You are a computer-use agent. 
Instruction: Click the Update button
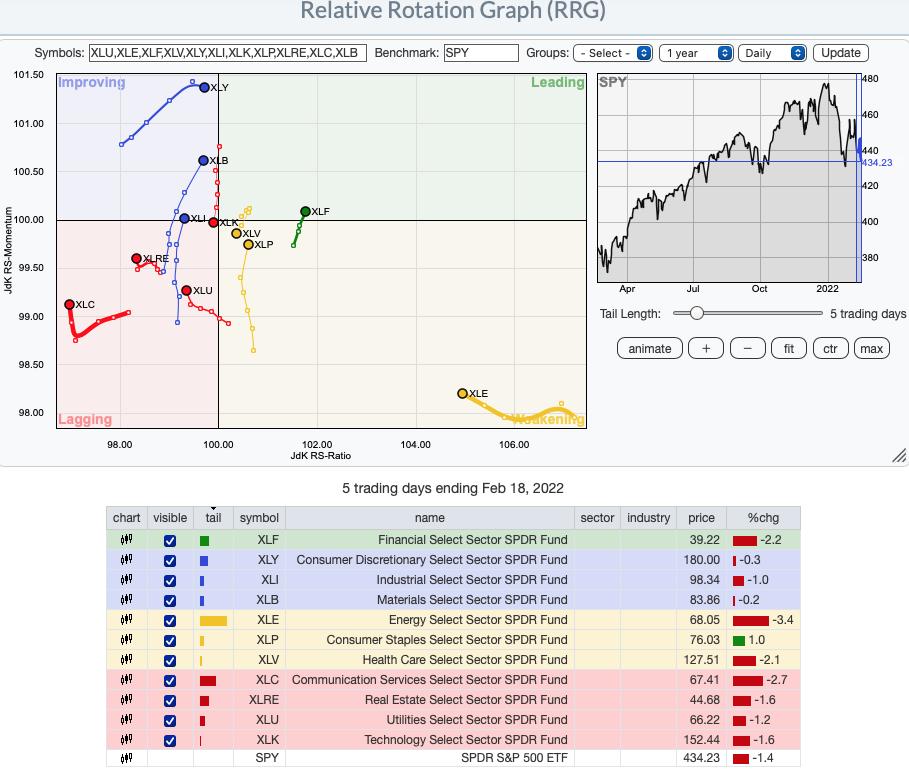click(840, 53)
